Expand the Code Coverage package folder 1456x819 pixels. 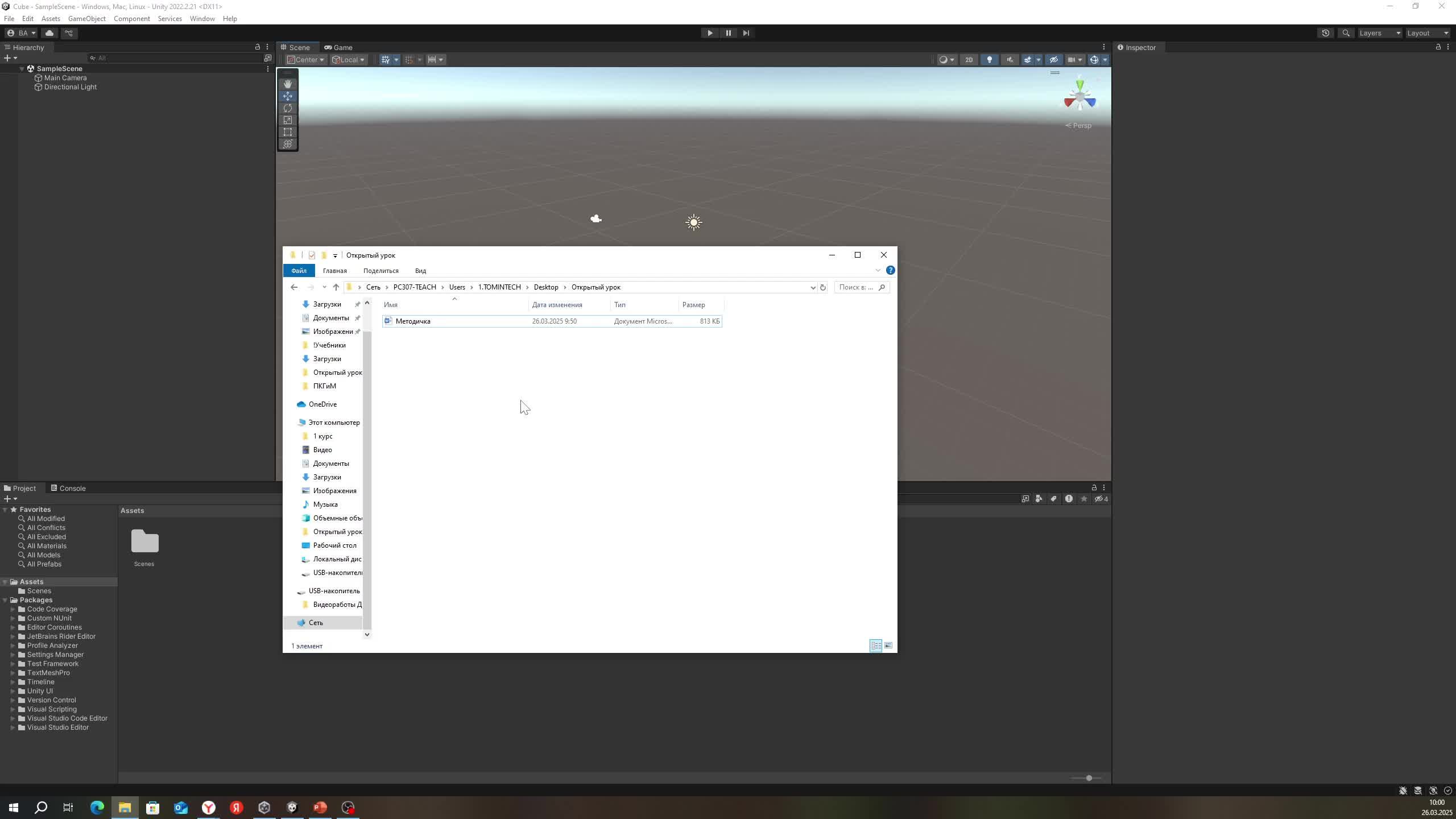[13, 609]
